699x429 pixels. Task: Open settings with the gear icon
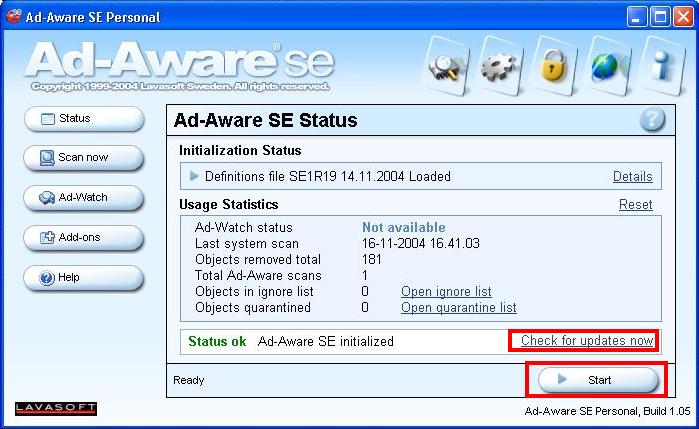501,66
